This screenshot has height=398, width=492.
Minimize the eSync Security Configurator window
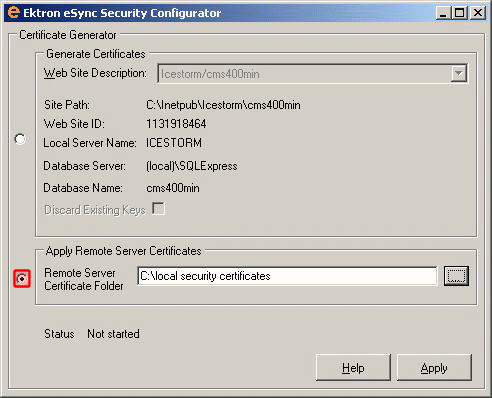click(443, 13)
